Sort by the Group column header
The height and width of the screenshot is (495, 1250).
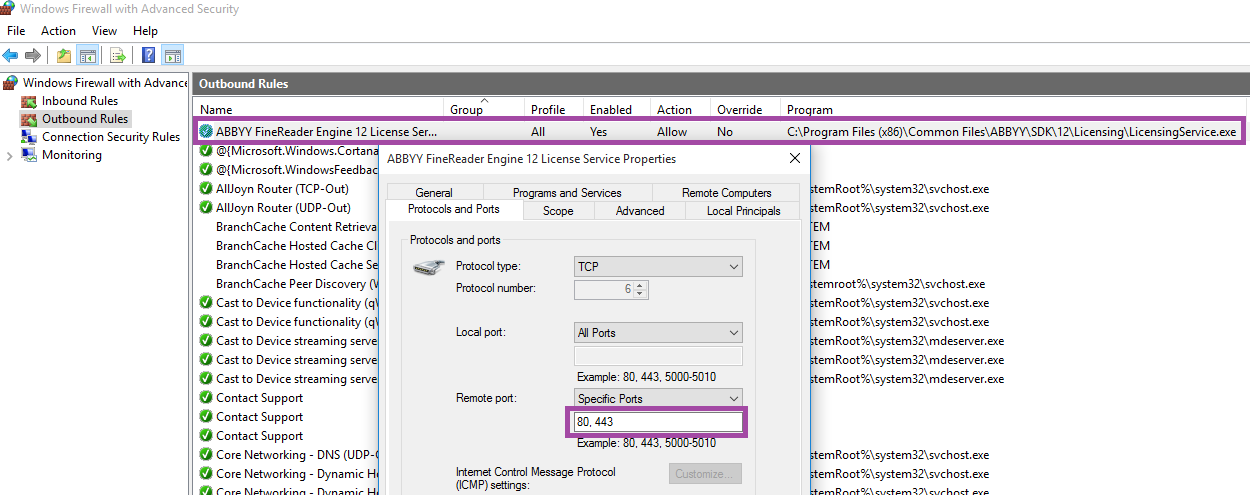click(x=485, y=110)
